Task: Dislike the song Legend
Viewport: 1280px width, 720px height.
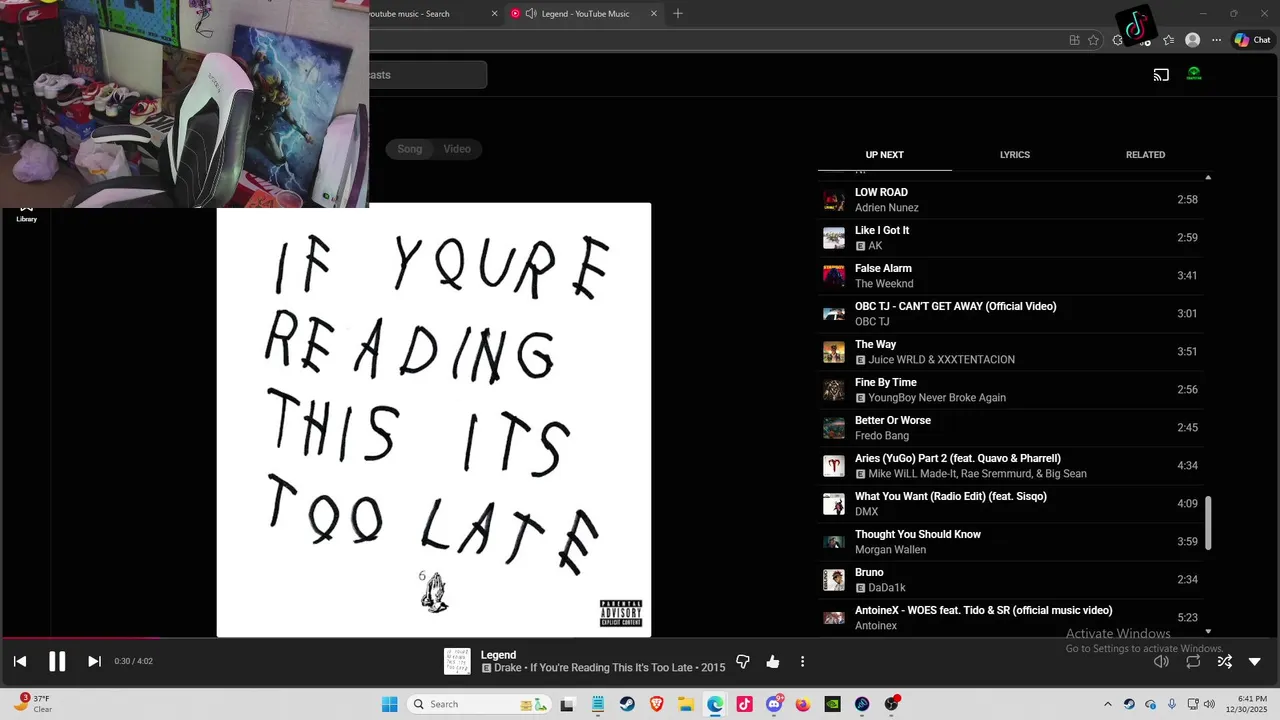Action: coord(743,661)
